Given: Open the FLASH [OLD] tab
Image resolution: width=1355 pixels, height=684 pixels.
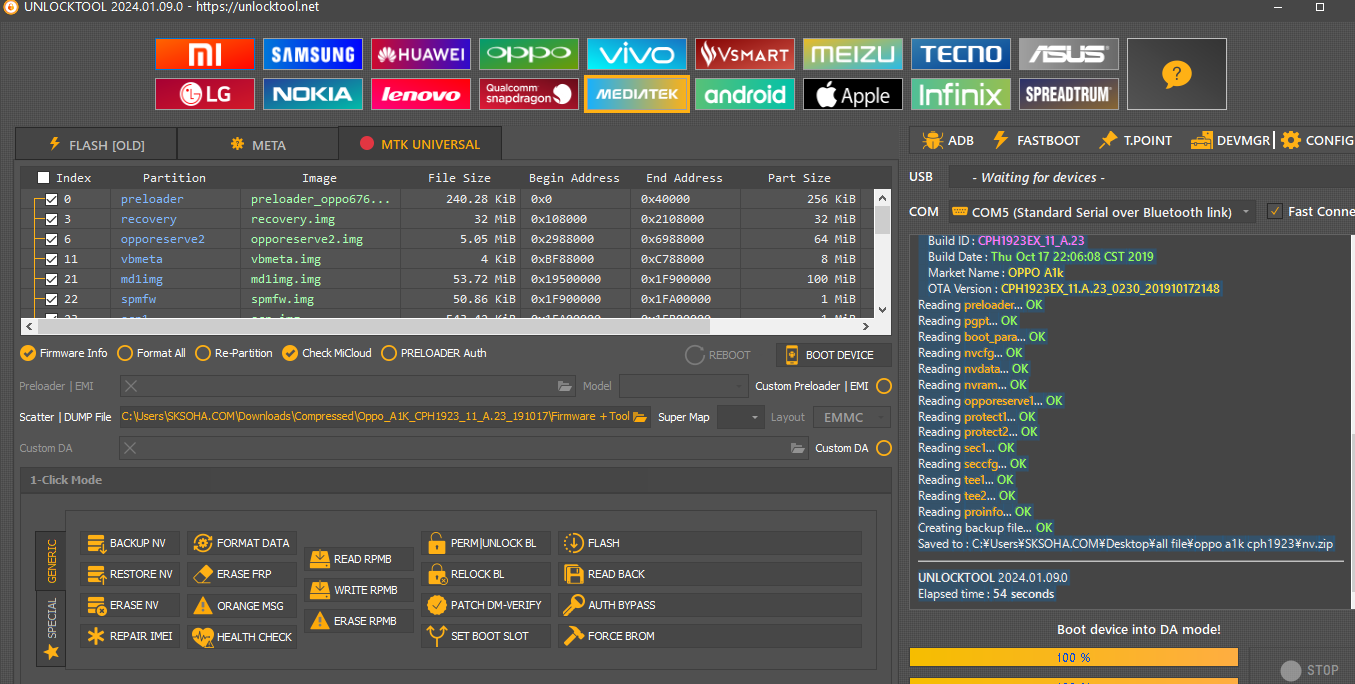Looking at the screenshot, I should [x=96, y=145].
